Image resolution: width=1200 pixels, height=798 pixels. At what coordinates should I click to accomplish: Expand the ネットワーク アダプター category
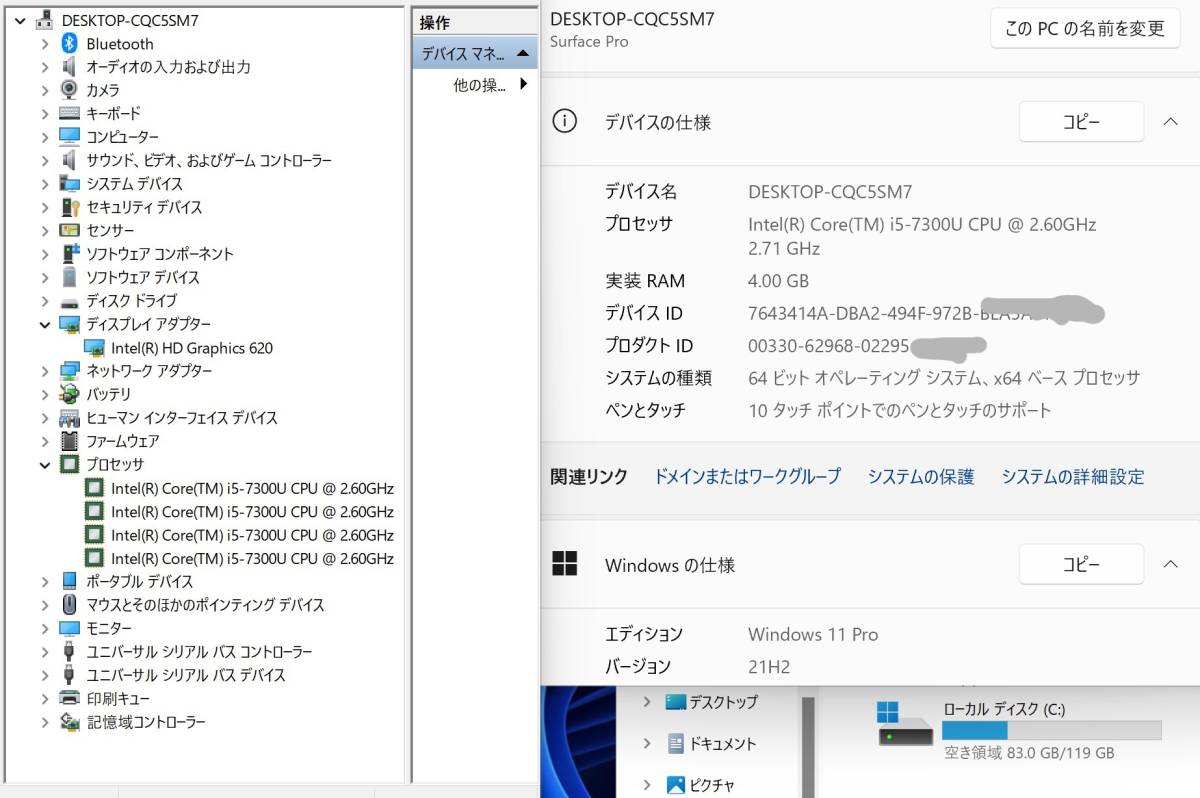pos(45,371)
